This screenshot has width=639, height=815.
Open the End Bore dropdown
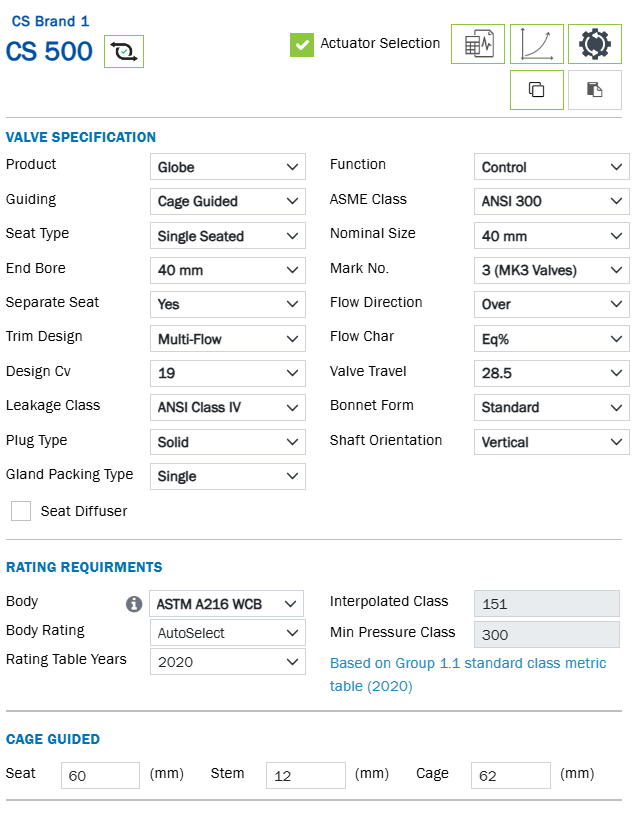tap(228, 270)
